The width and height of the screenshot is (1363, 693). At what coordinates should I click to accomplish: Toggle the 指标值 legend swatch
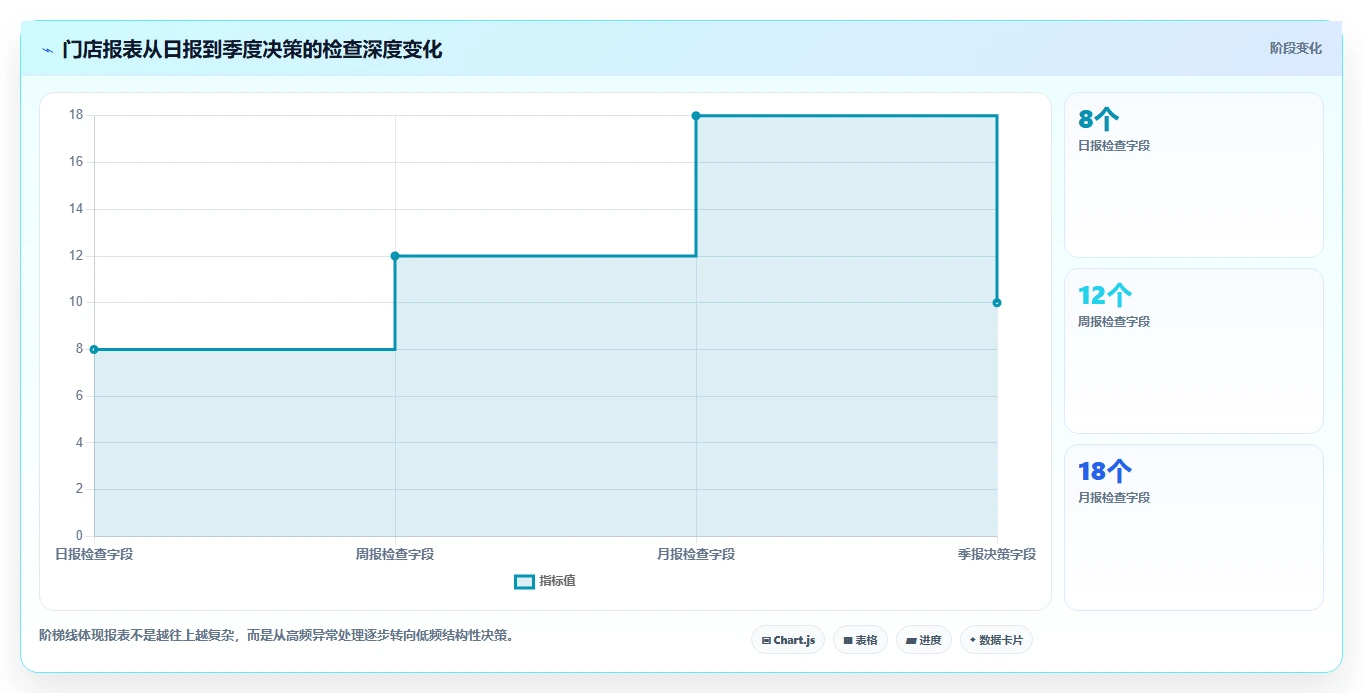(x=524, y=582)
